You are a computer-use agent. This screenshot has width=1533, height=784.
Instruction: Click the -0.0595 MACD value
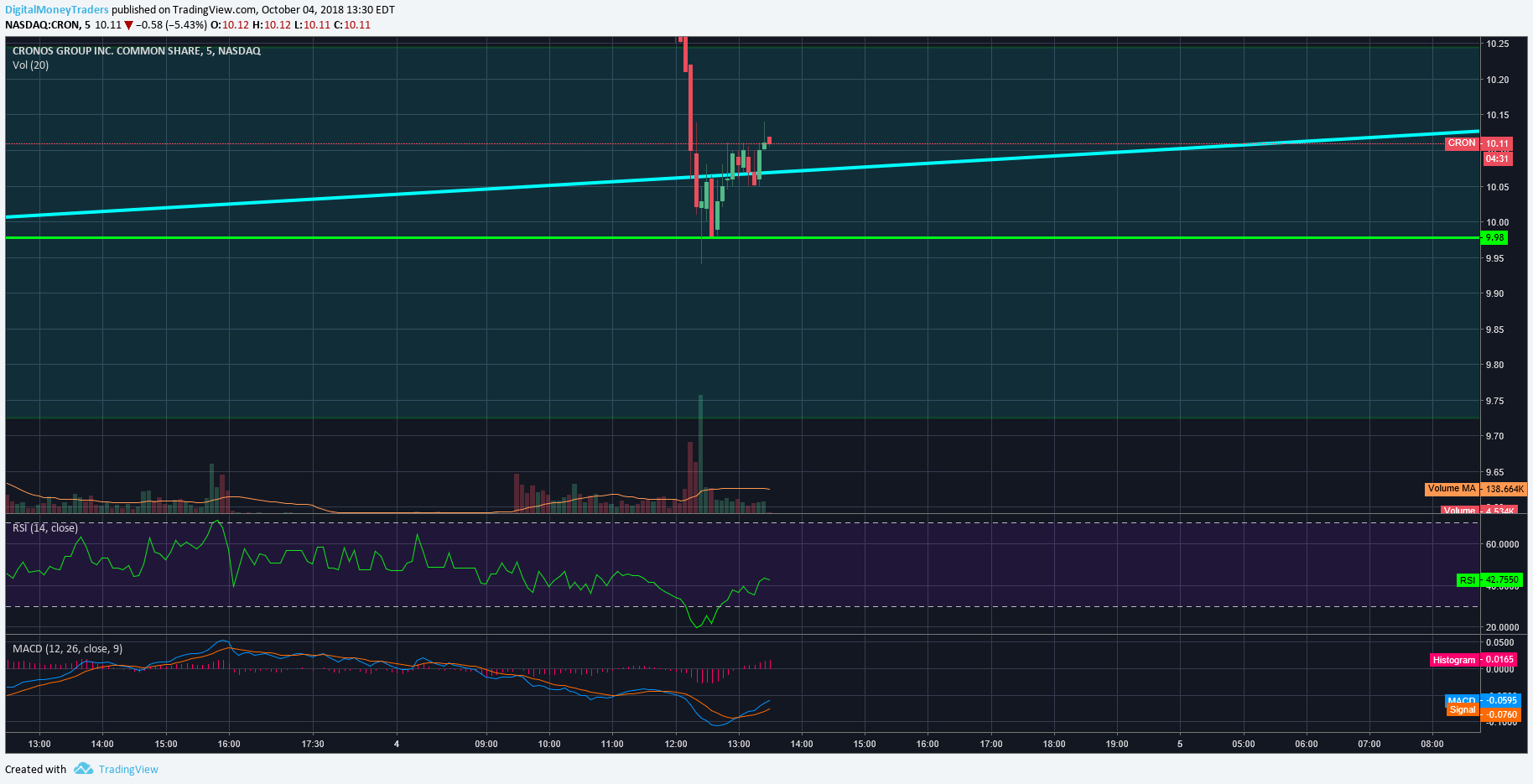[1501, 700]
